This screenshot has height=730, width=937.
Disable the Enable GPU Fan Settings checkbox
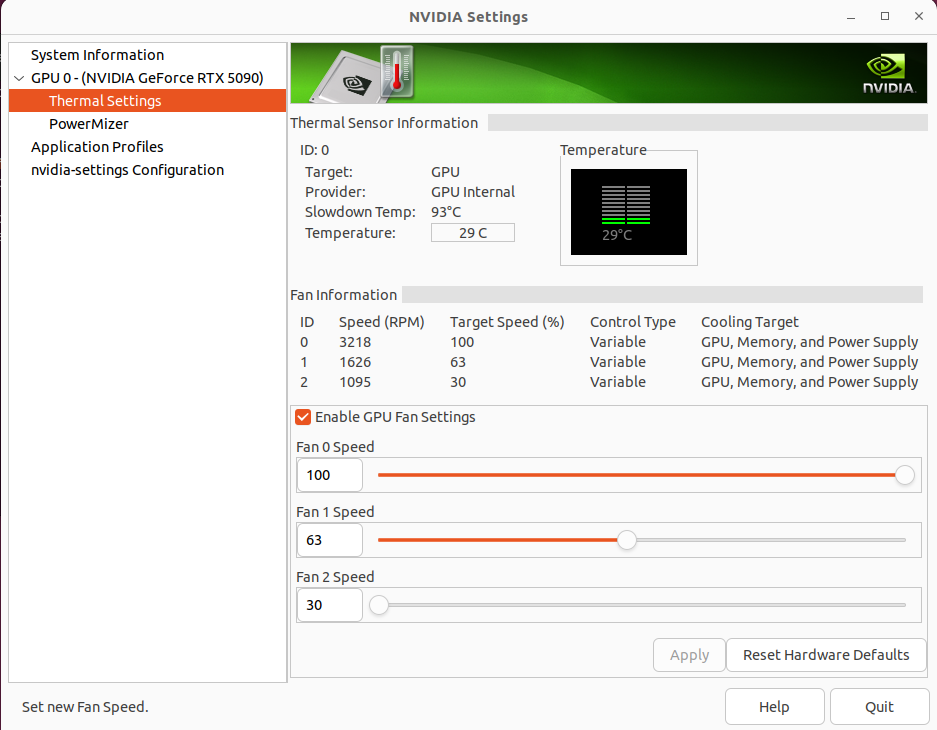click(303, 417)
